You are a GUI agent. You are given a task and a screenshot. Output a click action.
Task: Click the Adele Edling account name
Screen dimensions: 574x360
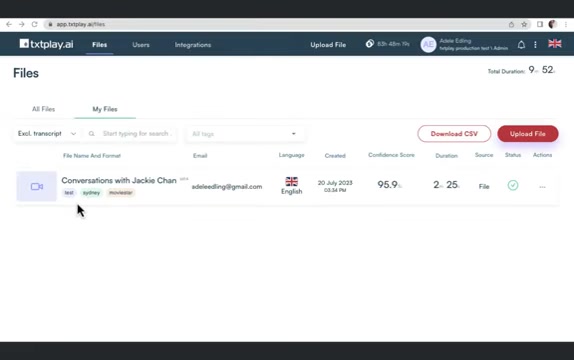point(455,41)
